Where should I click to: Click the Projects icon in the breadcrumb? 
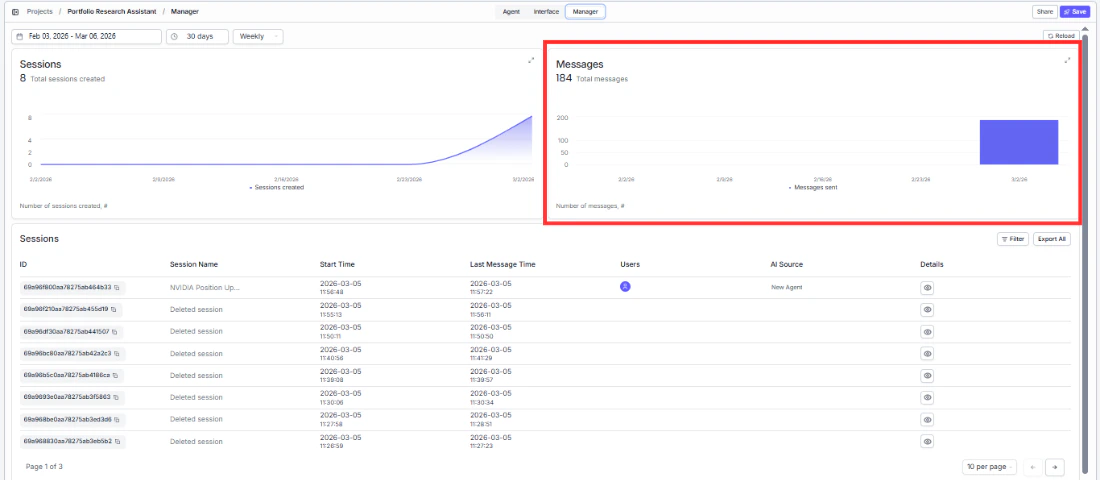pos(15,12)
